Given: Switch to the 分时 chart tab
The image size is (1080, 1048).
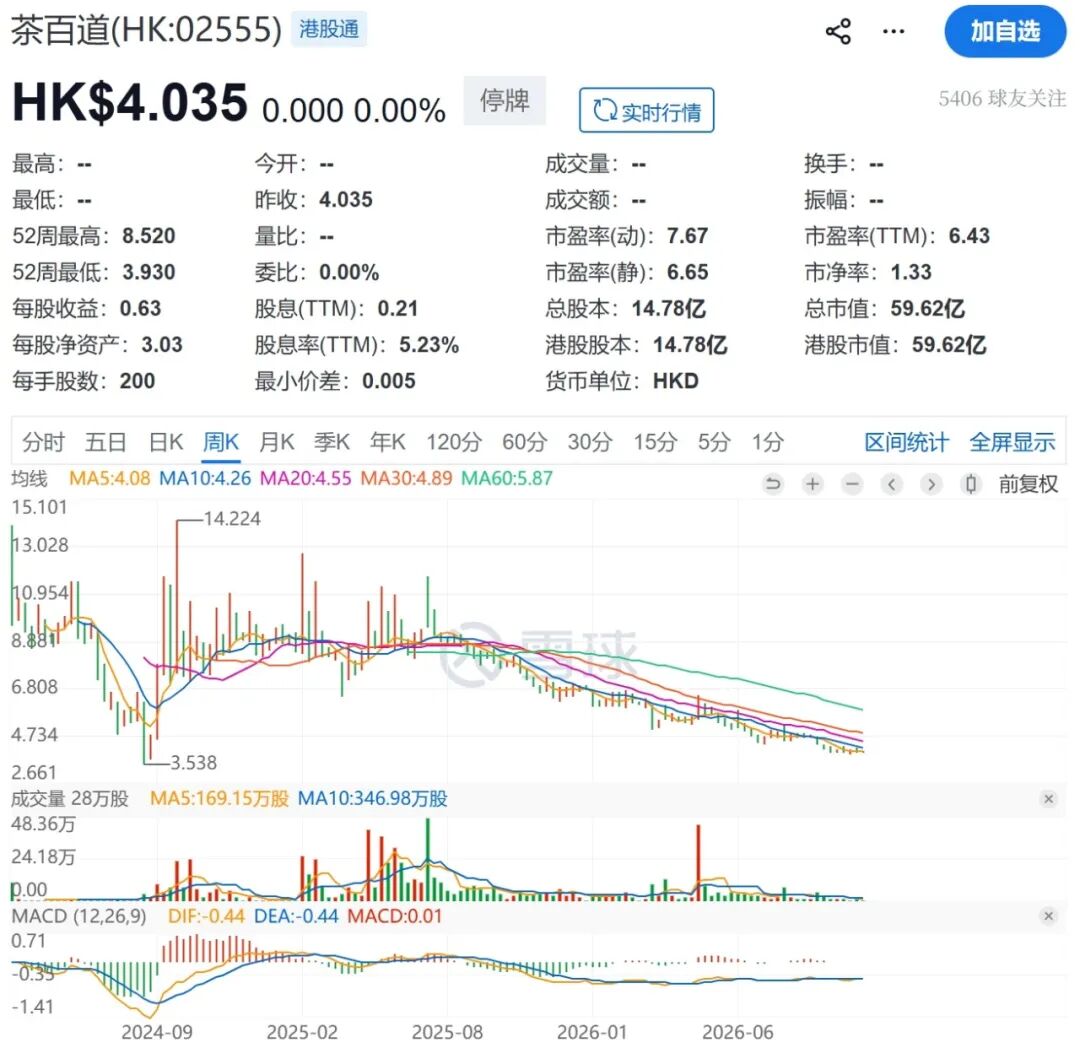Looking at the screenshot, I should [43, 442].
